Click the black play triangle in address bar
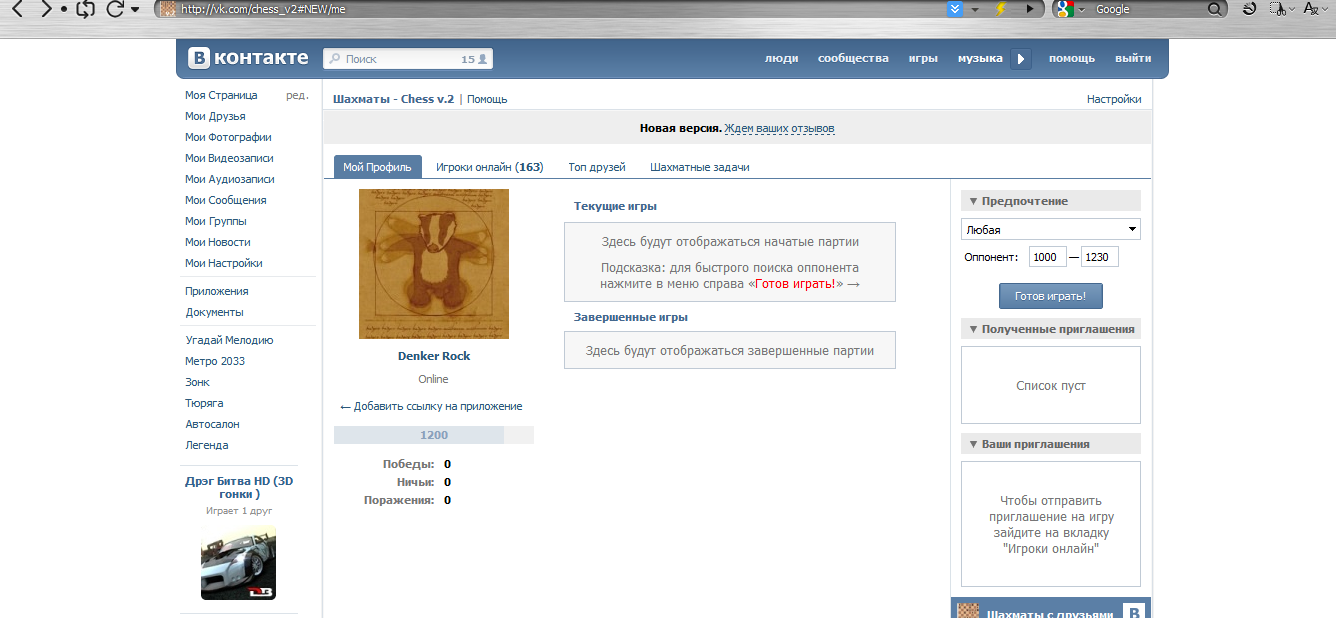This screenshot has height=618, width=1336. click(1030, 9)
